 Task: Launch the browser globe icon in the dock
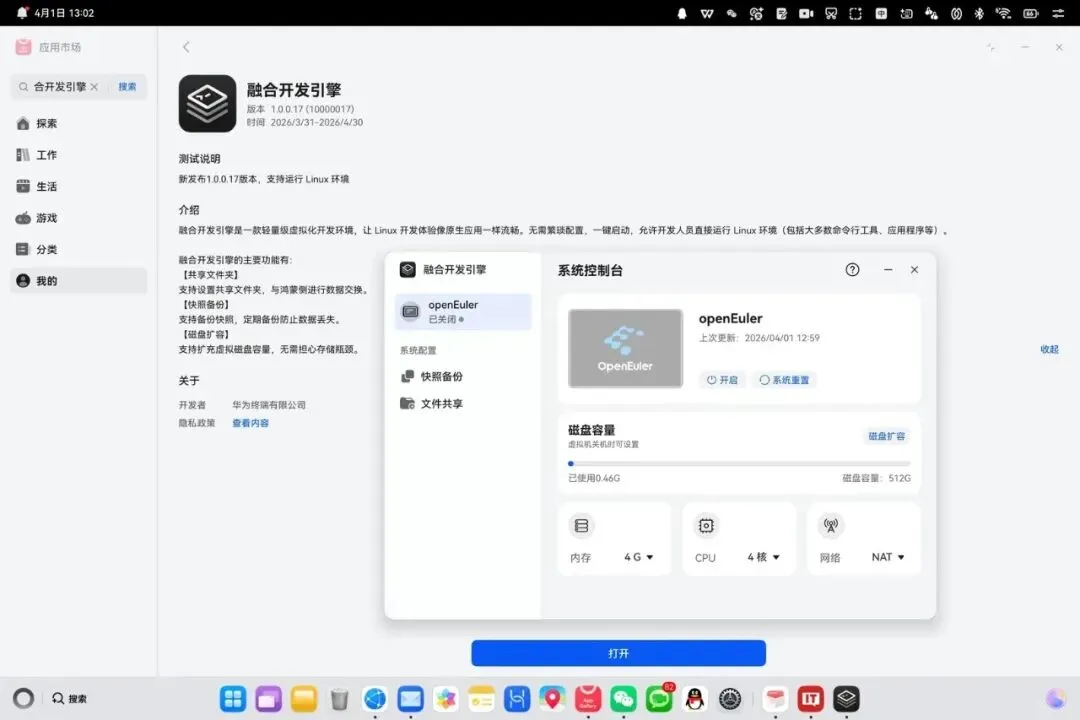click(375, 699)
